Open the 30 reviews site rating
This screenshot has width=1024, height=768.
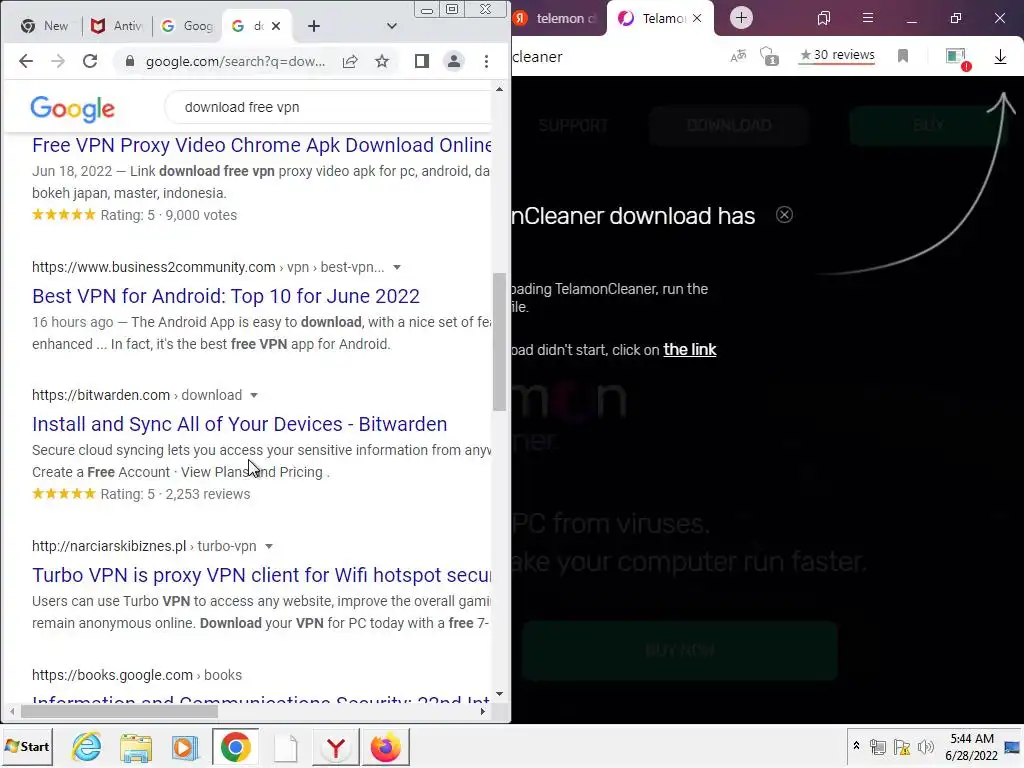pos(837,55)
